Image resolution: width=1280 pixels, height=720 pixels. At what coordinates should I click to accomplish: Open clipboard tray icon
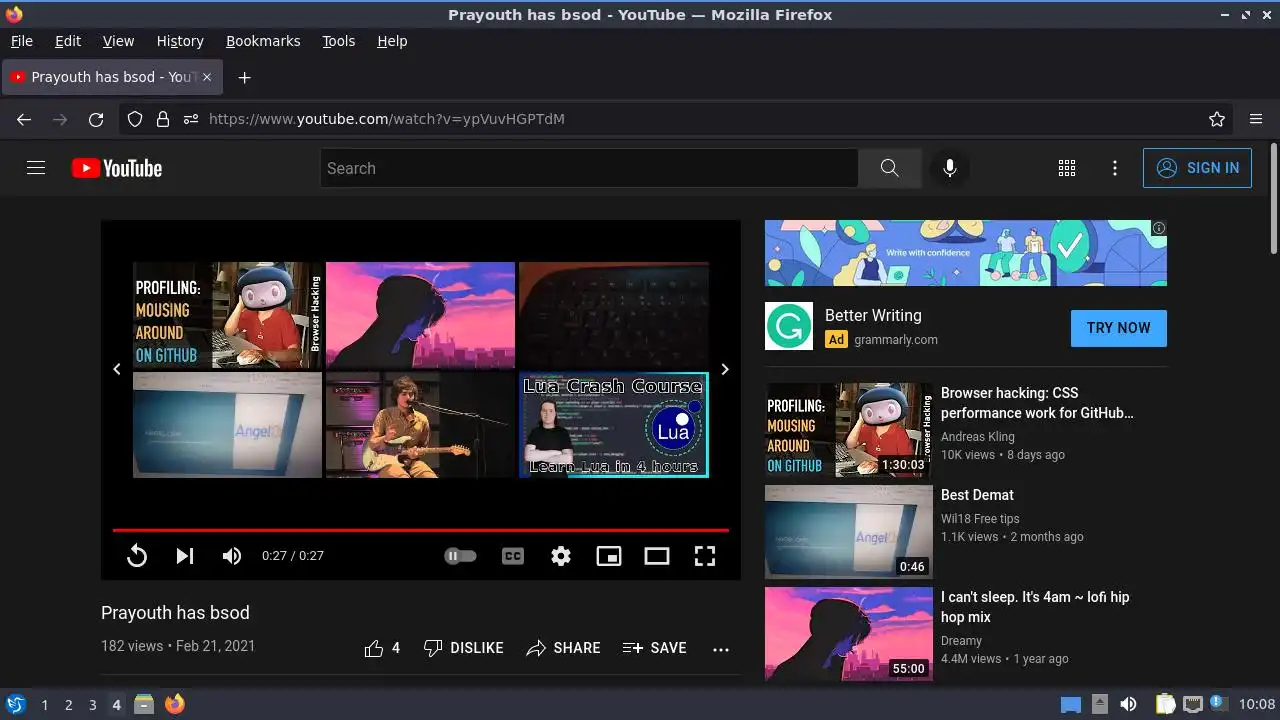click(x=1165, y=704)
